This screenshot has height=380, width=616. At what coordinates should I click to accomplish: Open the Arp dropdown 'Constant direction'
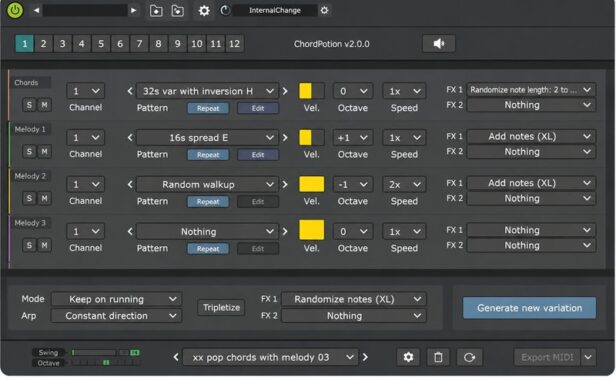tap(116, 316)
